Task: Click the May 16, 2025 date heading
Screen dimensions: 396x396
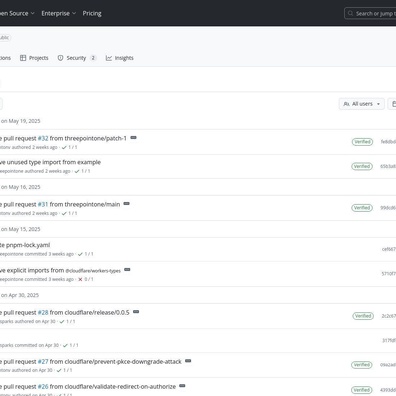Action: (21, 187)
